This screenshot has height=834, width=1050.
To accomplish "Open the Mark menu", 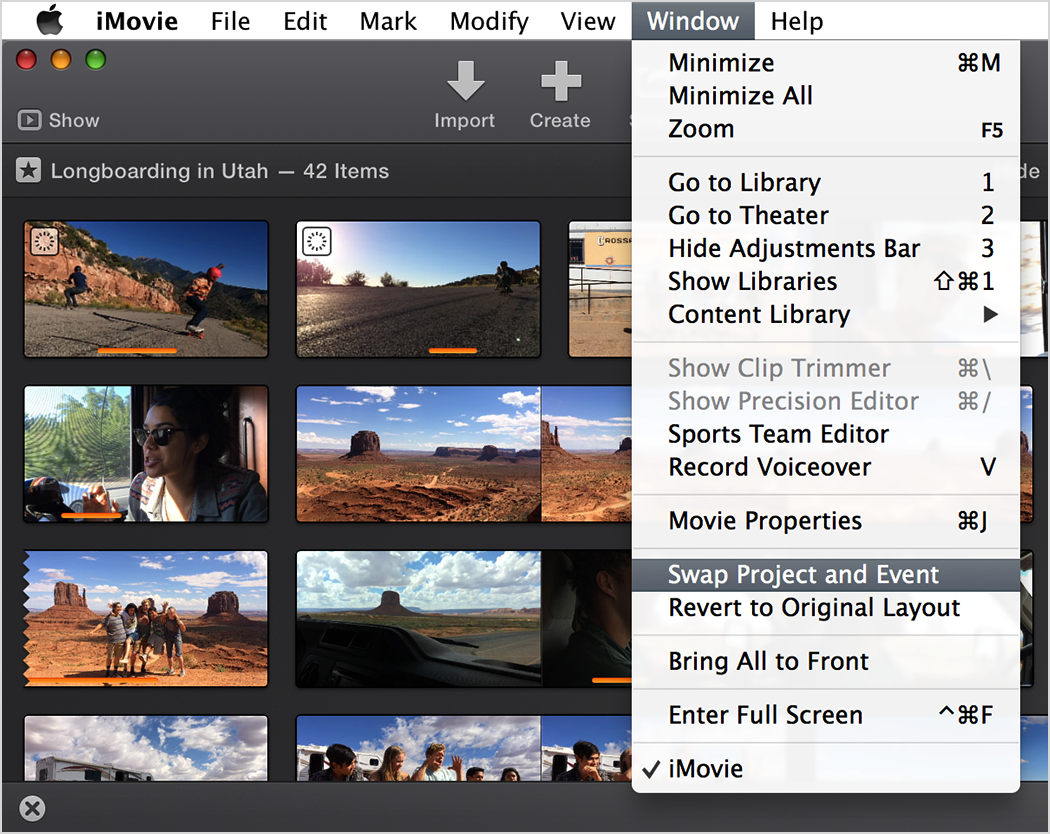I will (x=388, y=21).
